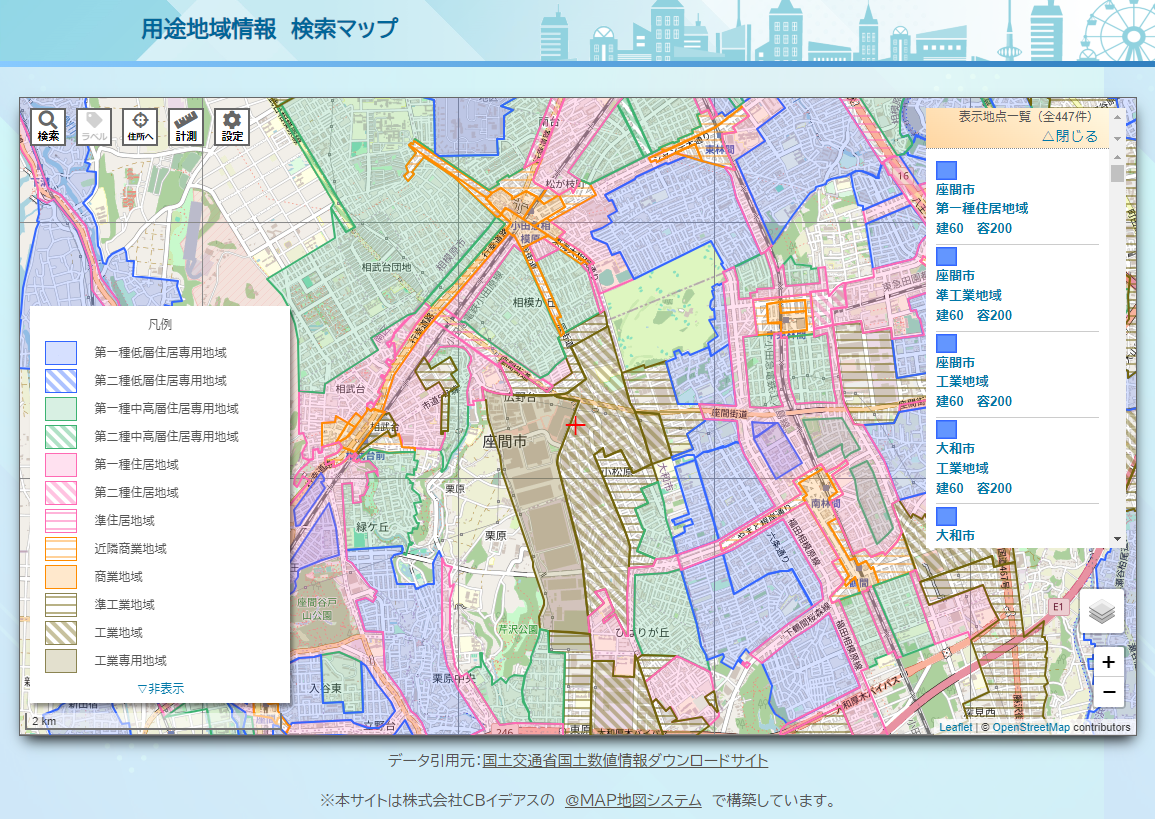Click the OpenStreetMap attribution link

(x=1030, y=727)
